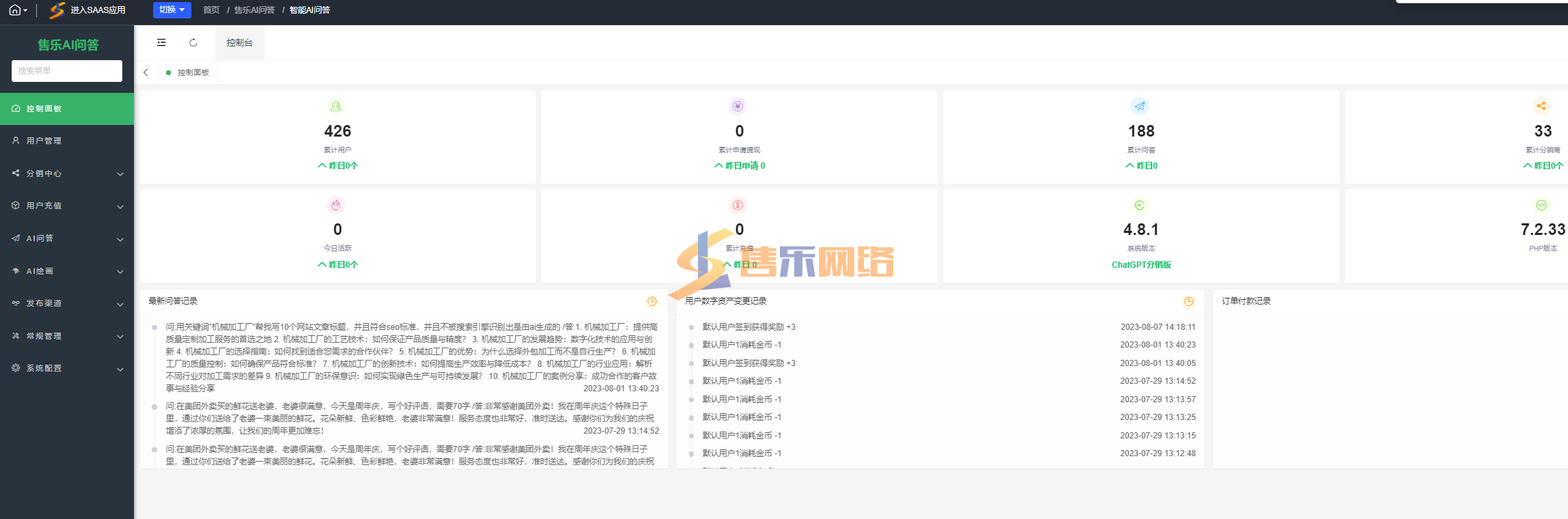Click the 用户充值 box icon
Image resolution: width=1568 pixels, height=519 pixels.
click(16, 205)
